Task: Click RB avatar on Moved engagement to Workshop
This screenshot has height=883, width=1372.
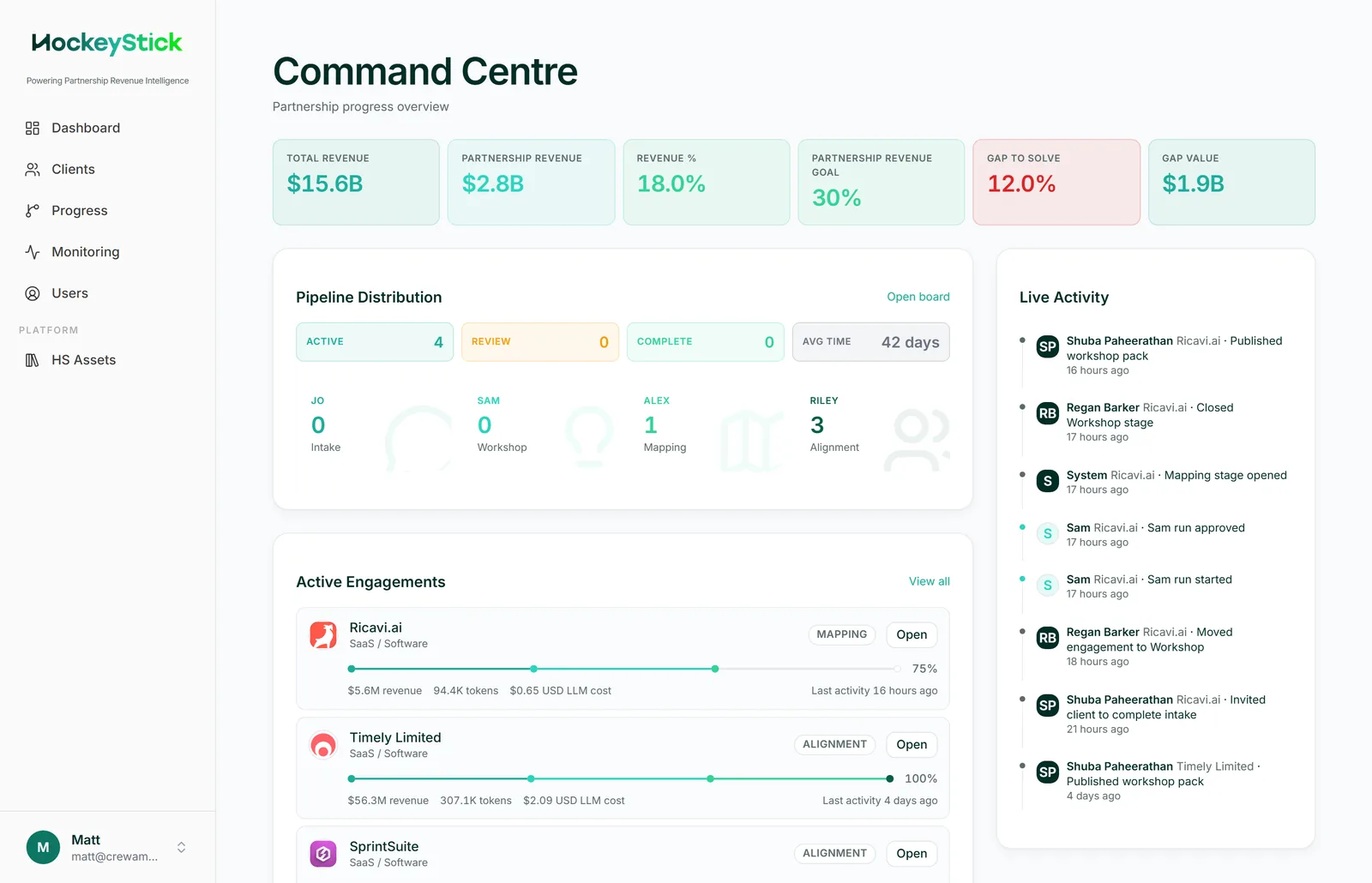Action: [1048, 638]
